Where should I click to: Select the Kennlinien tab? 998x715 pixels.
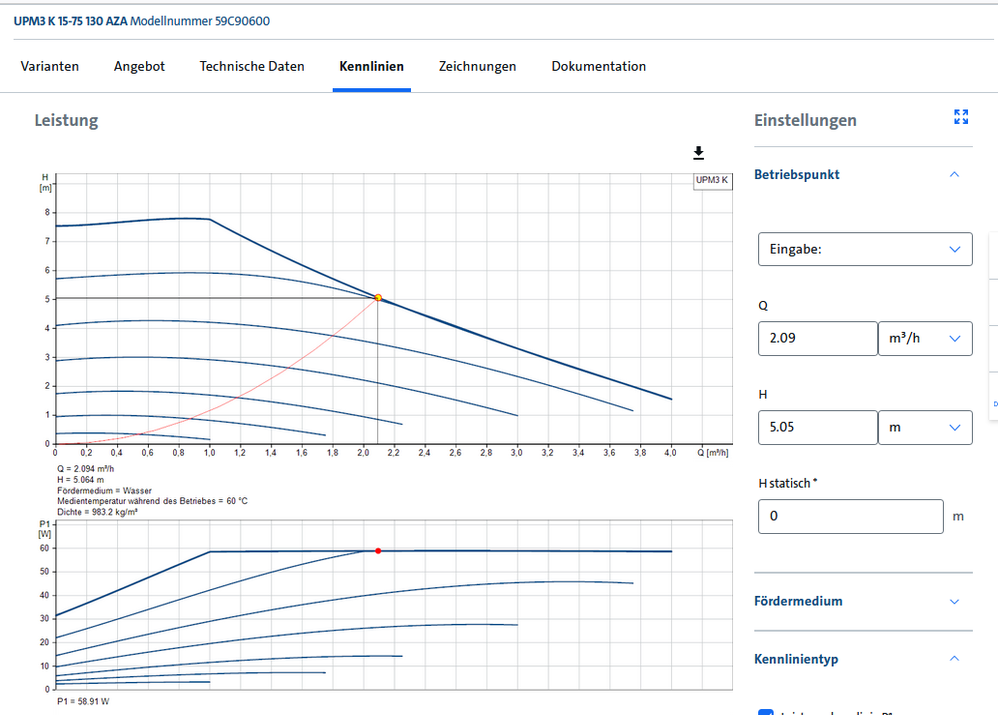(x=371, y=66)
